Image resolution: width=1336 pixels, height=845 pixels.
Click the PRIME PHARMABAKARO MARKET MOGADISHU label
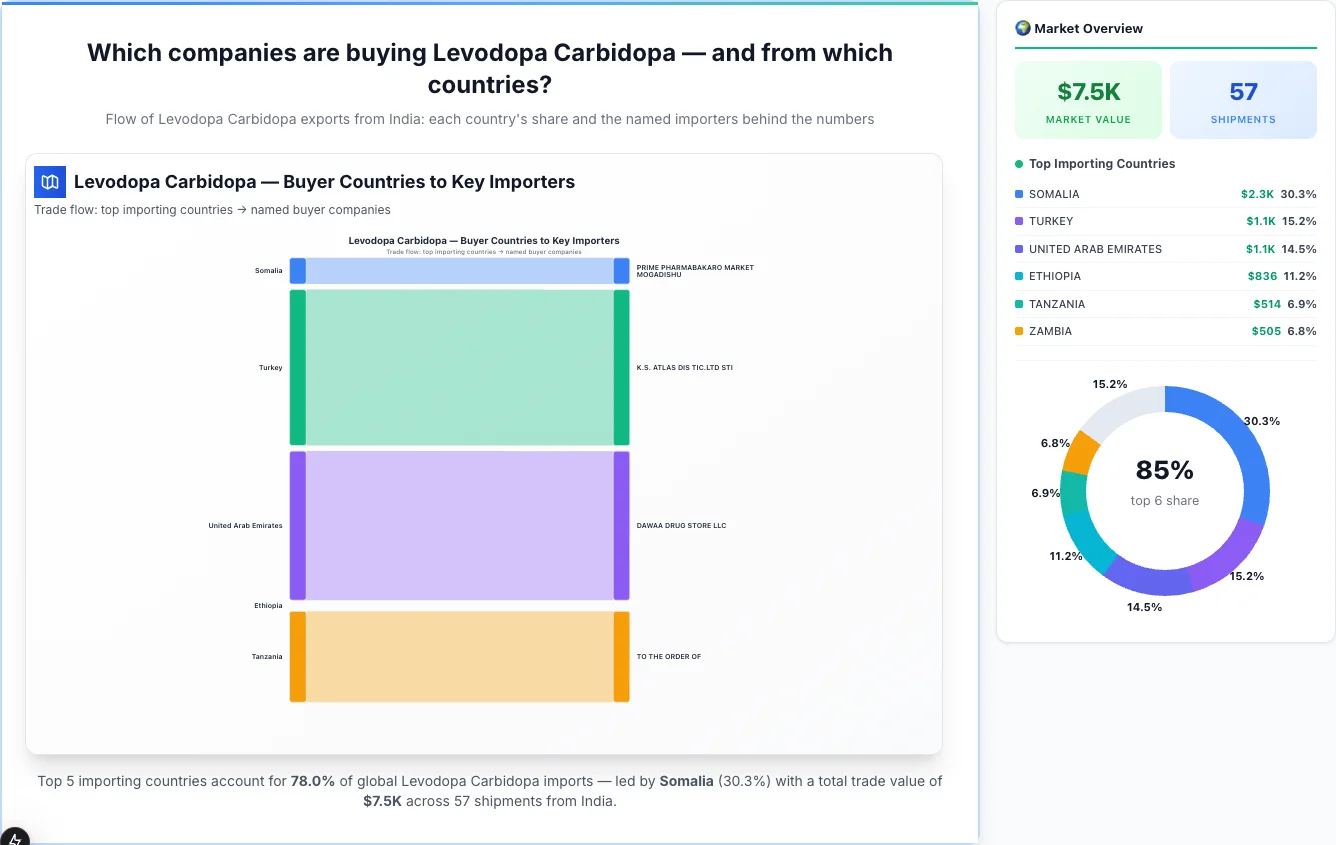(x=694, y=271)
